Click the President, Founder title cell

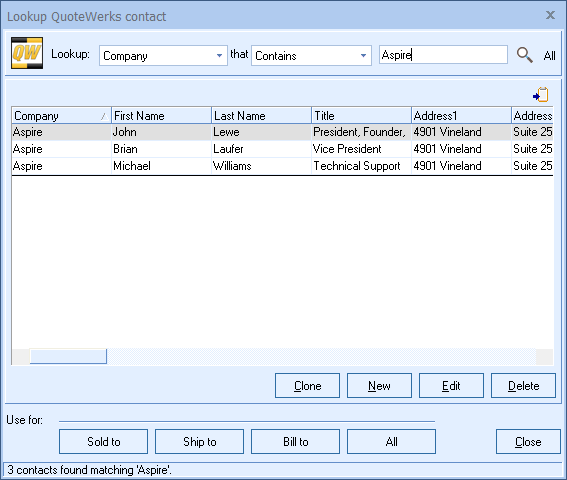tap(361, 132)
